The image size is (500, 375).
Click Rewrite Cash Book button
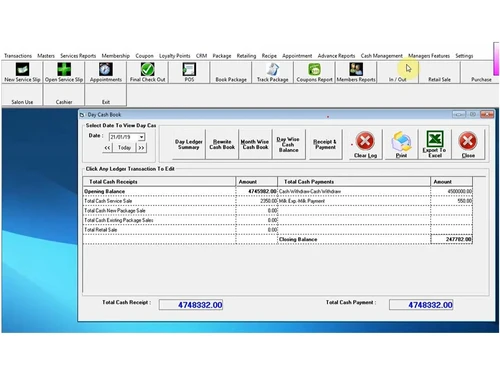click(222, 144)
